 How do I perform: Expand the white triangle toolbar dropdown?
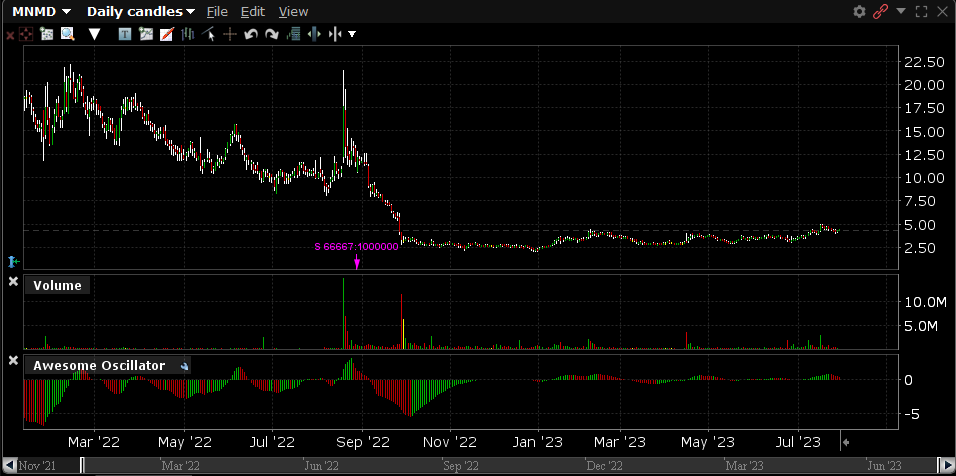pos(95,34)
